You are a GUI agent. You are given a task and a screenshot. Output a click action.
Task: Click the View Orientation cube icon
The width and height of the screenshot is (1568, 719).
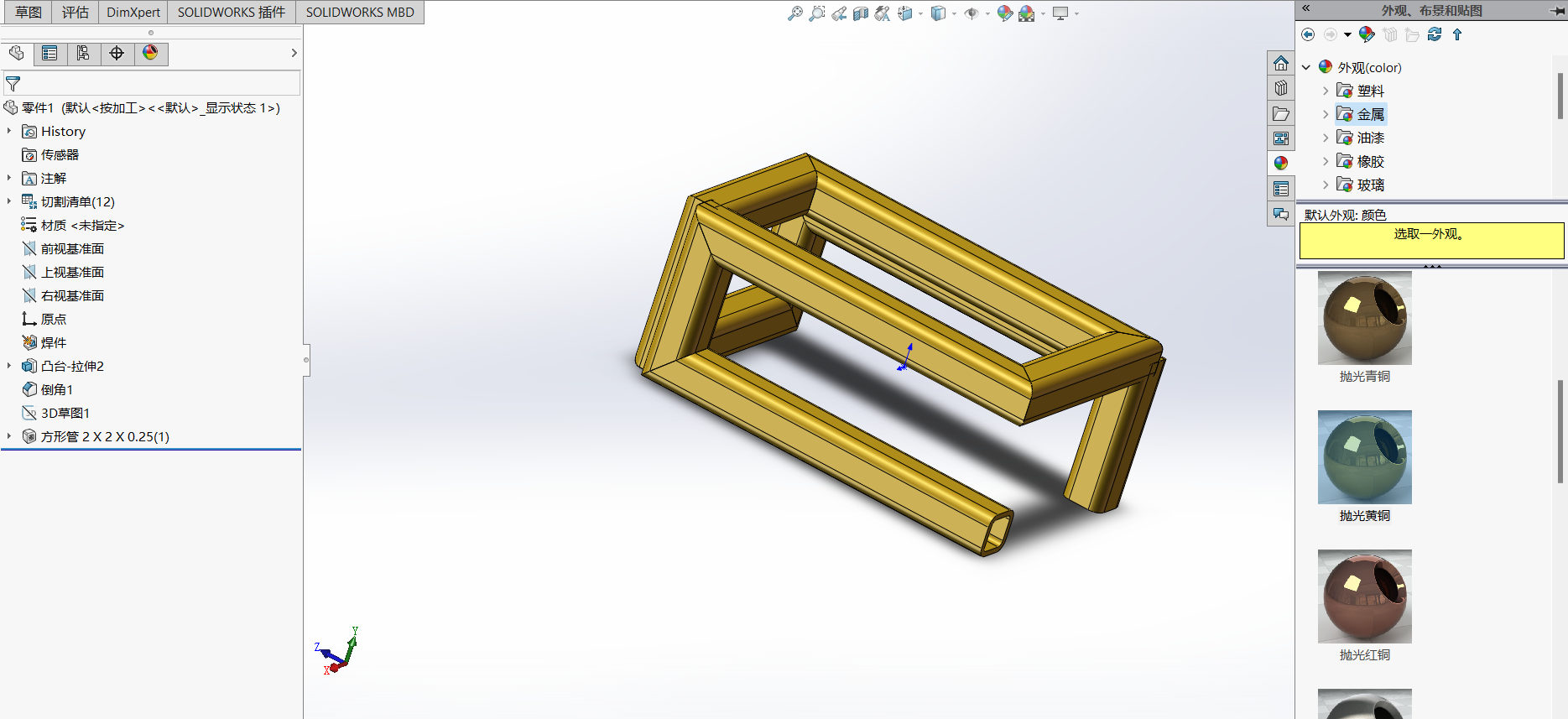point(905,13)
